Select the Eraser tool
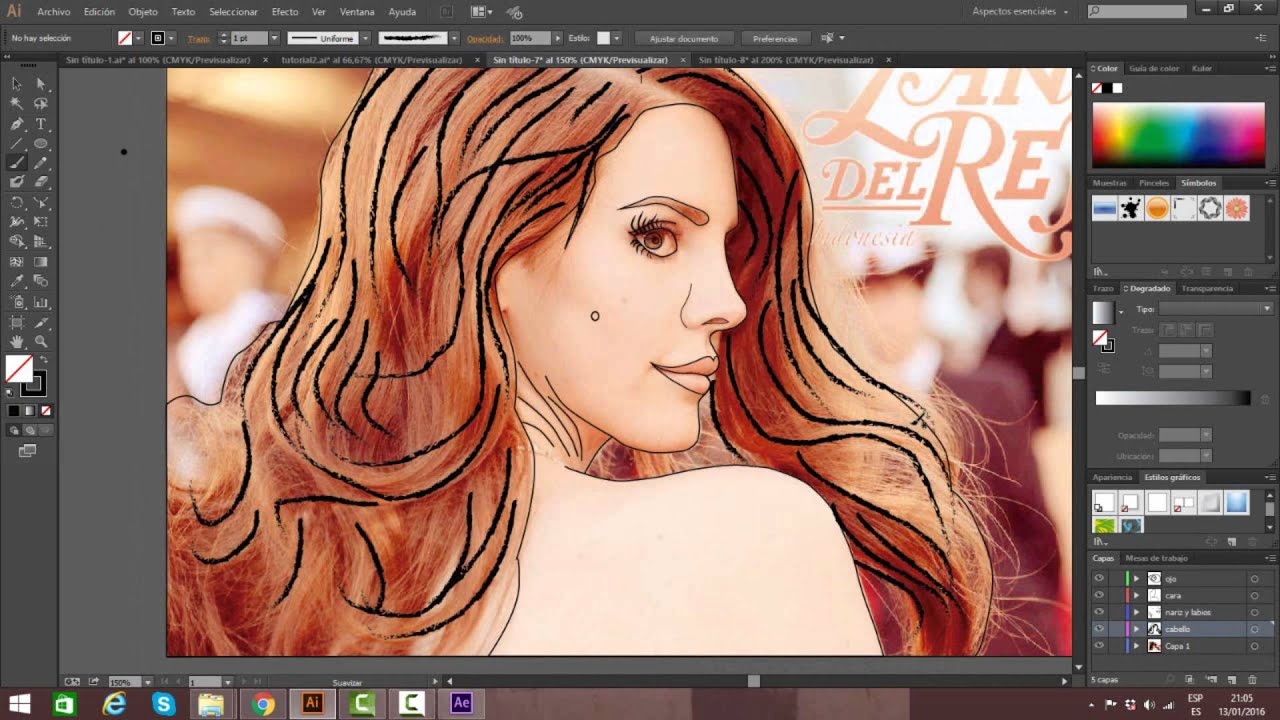 [41, 182]
